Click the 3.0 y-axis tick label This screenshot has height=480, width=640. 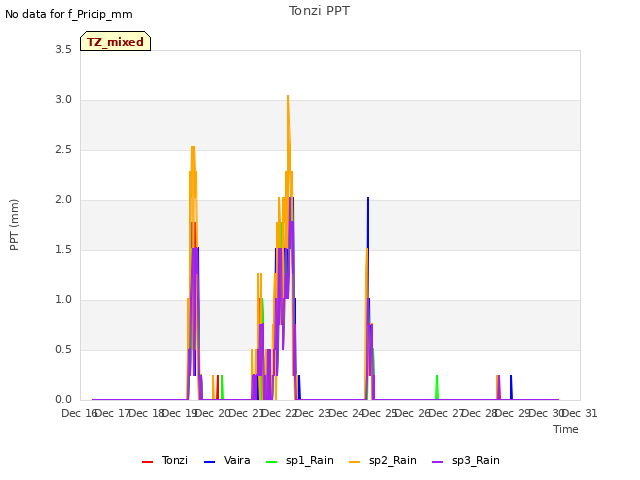click(63, 100)
